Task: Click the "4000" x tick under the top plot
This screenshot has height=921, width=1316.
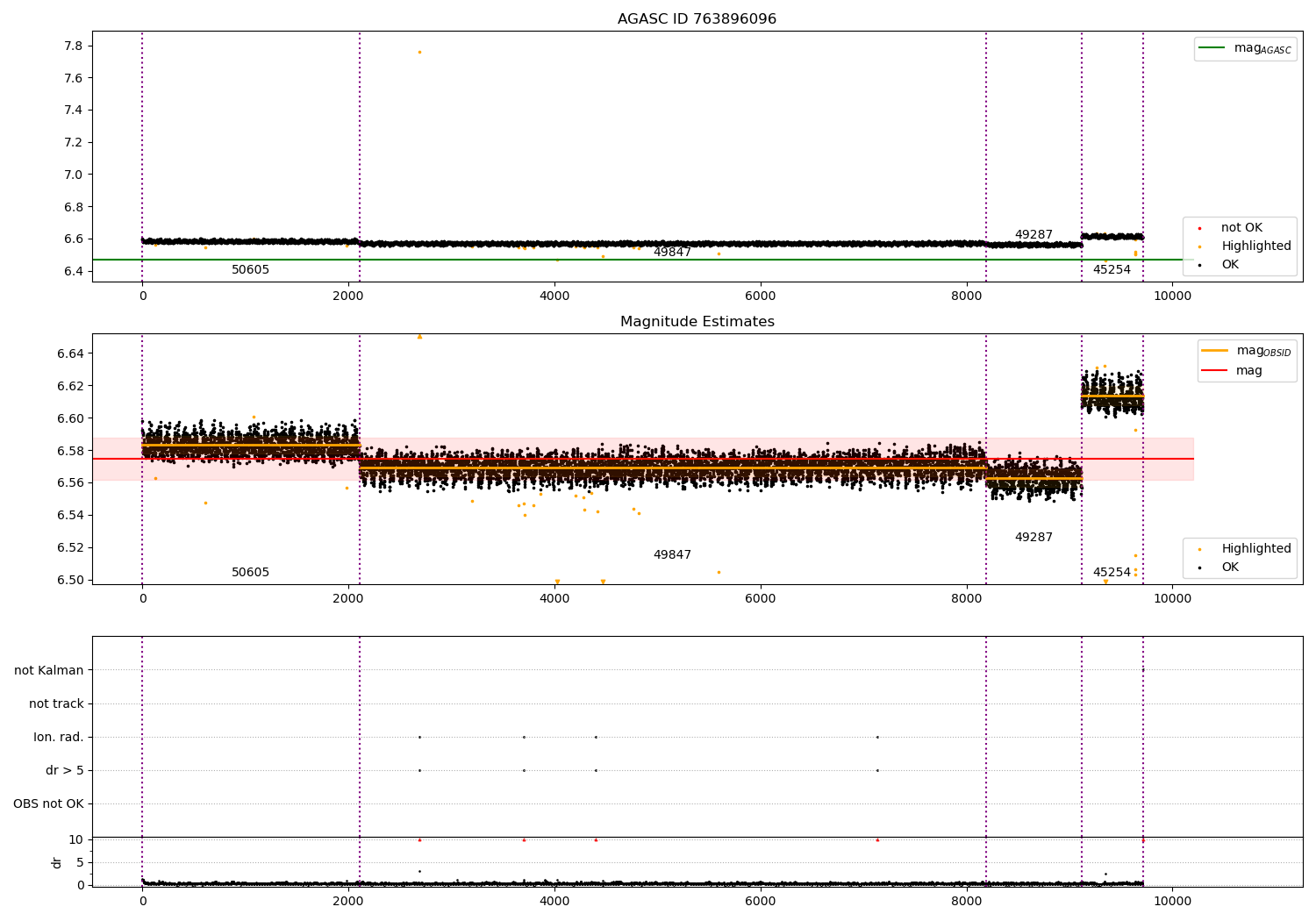Action: pyautogui.click(x=554, y=296)
